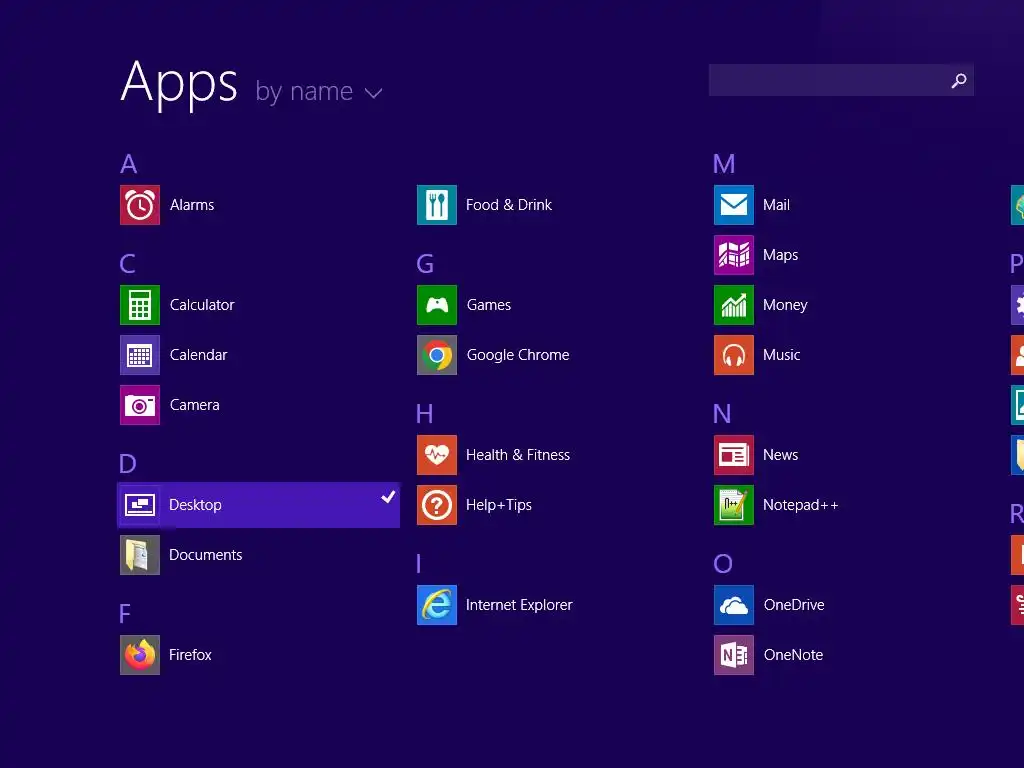The image size is (1024, 768).
Task: Click the 'Camera' text label
Action: pyautogui.click(x=195, y=405)
